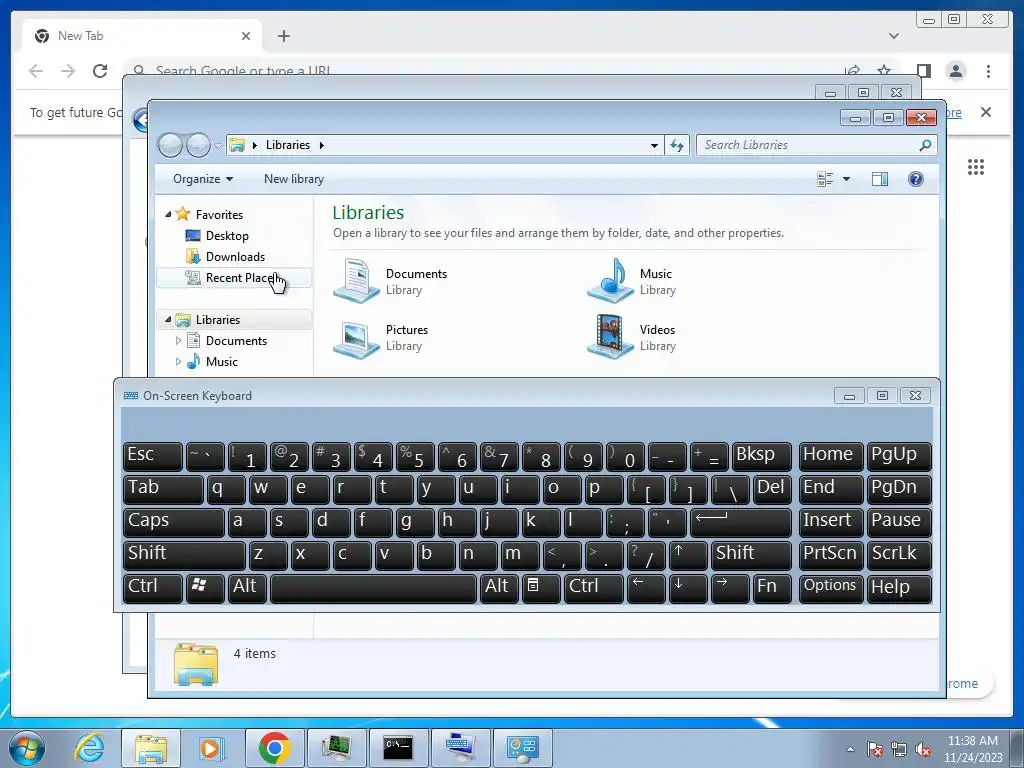Expand the Music node in navigation tree
This screenshot has width=1024, height=768.
[x=178, y=361]
